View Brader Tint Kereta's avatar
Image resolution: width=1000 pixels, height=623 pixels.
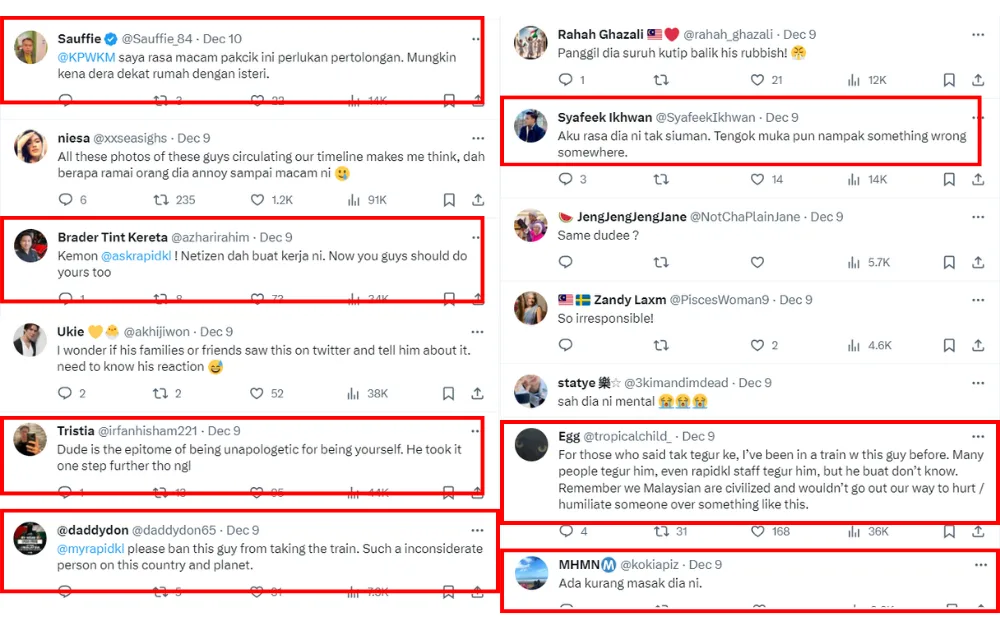click(30, 246)
